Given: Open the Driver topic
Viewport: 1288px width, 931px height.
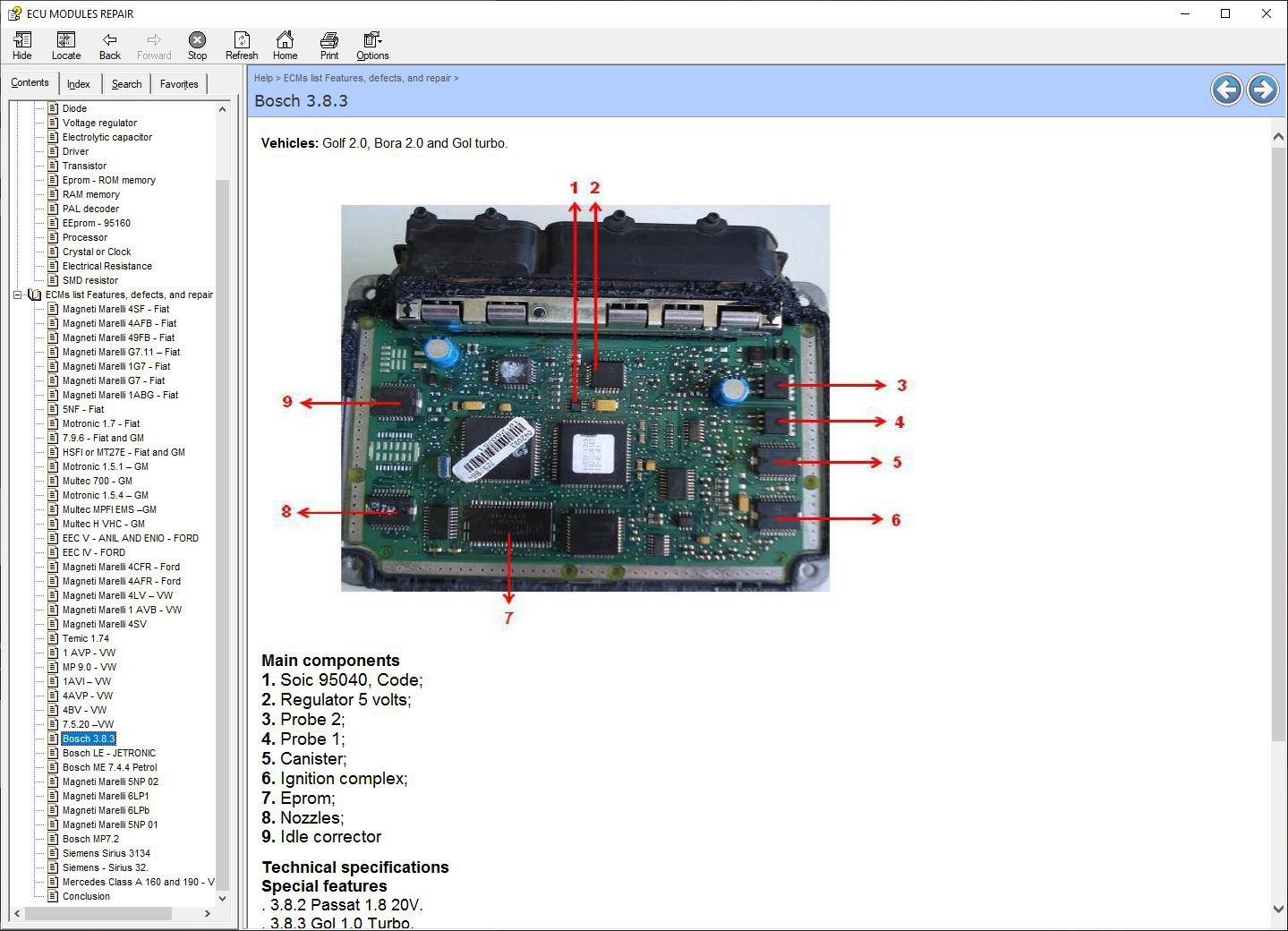Looking at the screenshot, I should pyautogui.click(x=75, y=151).
